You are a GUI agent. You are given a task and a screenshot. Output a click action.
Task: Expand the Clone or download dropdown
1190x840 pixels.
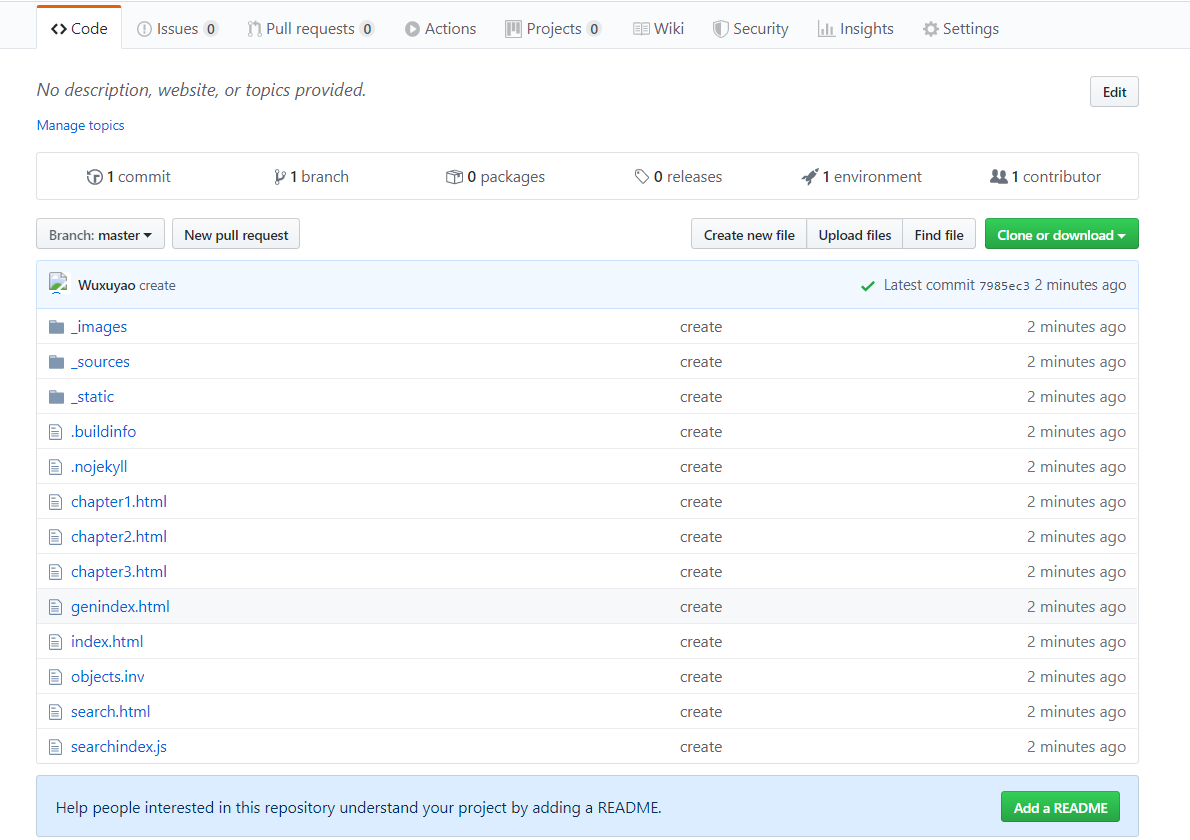(x=1061, y=233)
